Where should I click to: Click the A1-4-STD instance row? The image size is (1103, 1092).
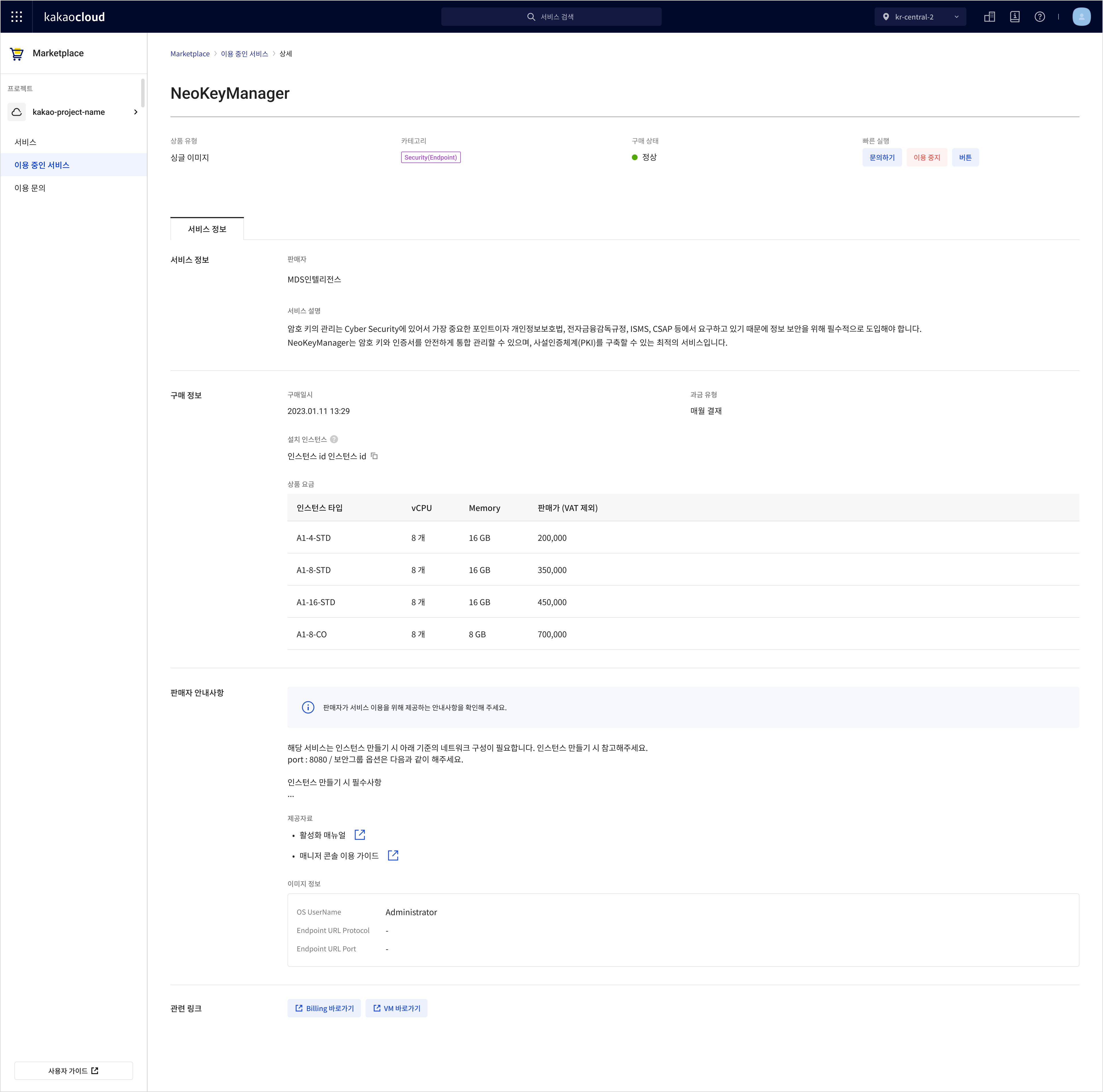point(683,537)
